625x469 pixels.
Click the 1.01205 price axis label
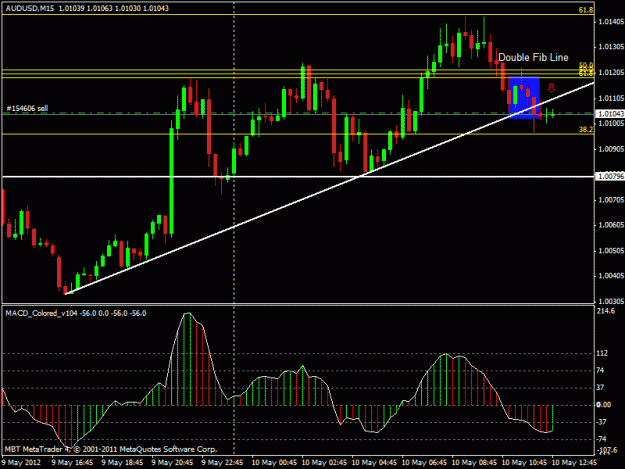click(611, 73)
